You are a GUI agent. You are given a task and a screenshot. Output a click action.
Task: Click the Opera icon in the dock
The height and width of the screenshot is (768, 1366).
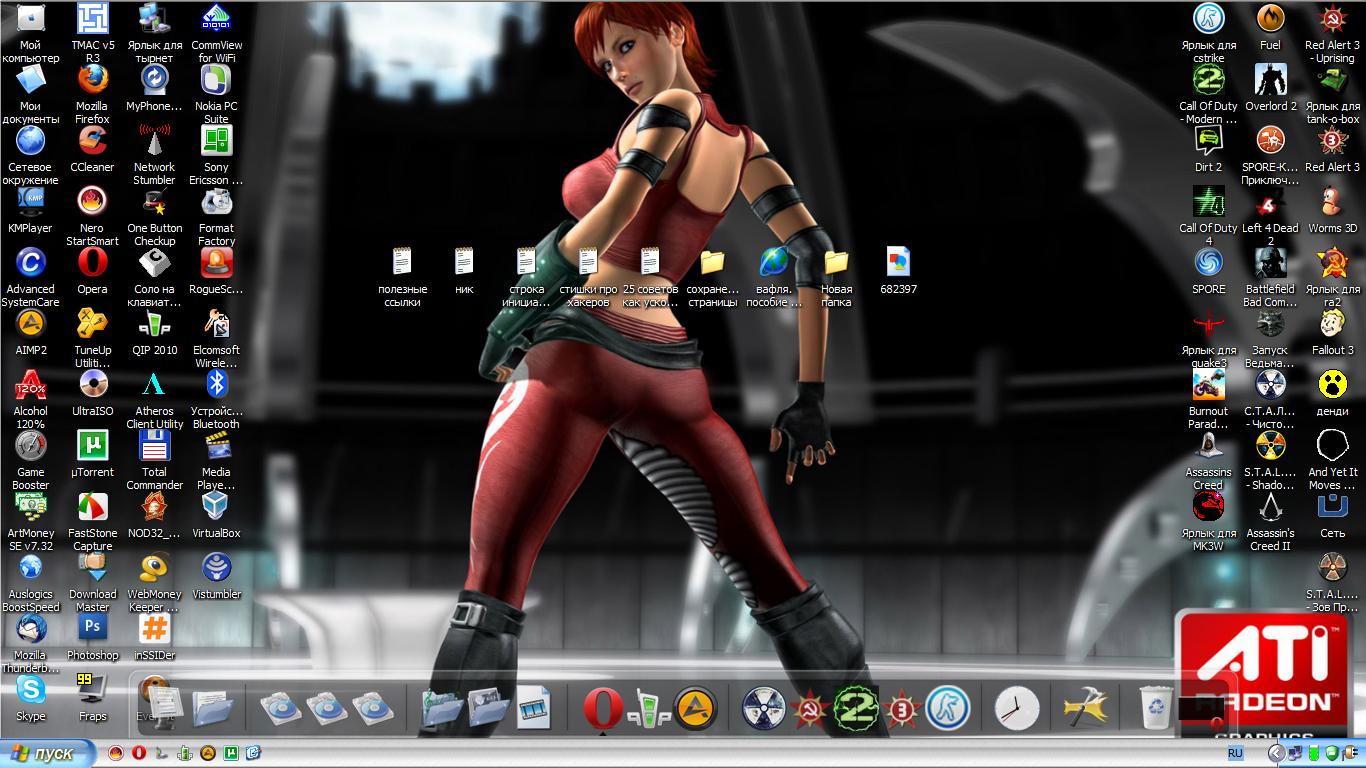(x=602, y=709)
